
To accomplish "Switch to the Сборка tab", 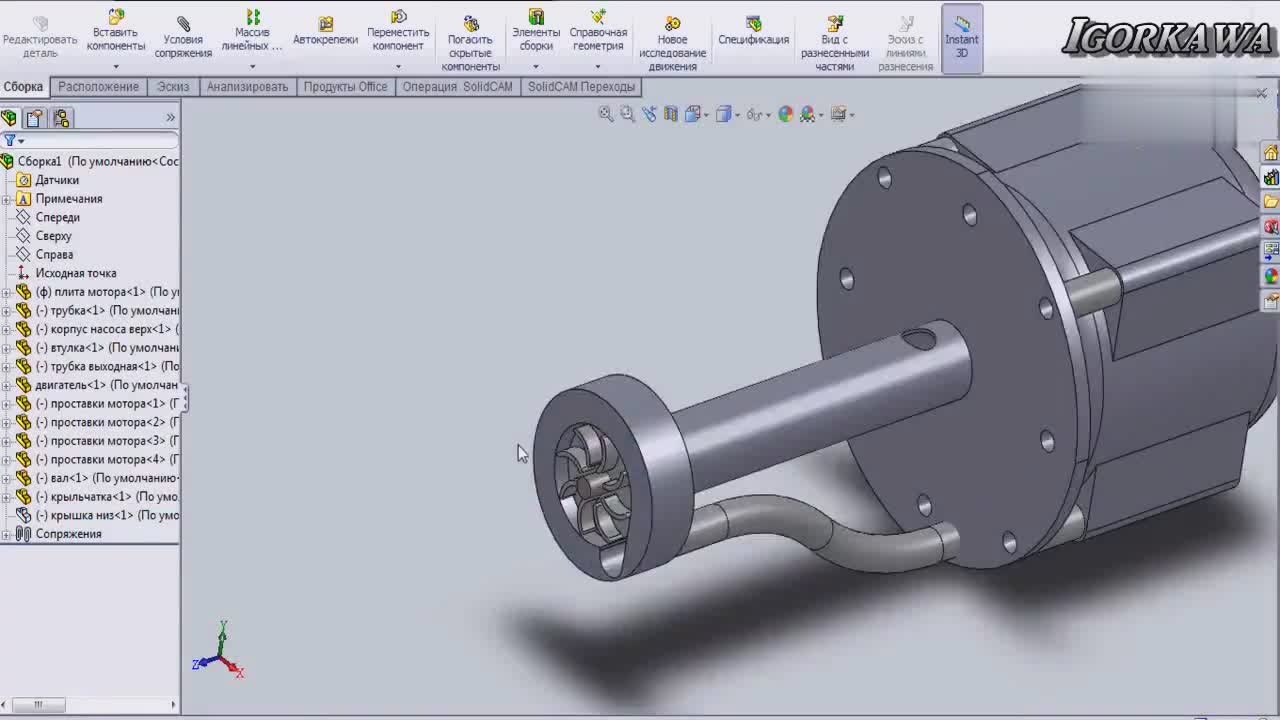I will point(23,87).
